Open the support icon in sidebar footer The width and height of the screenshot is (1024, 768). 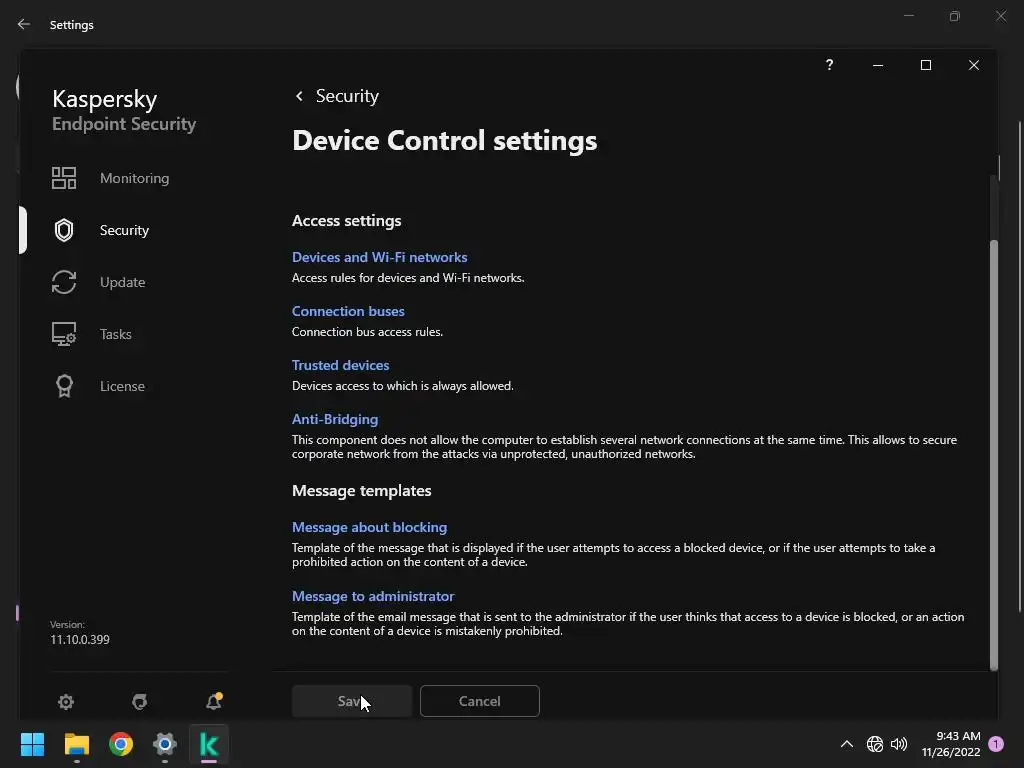(x=140, y=701)
